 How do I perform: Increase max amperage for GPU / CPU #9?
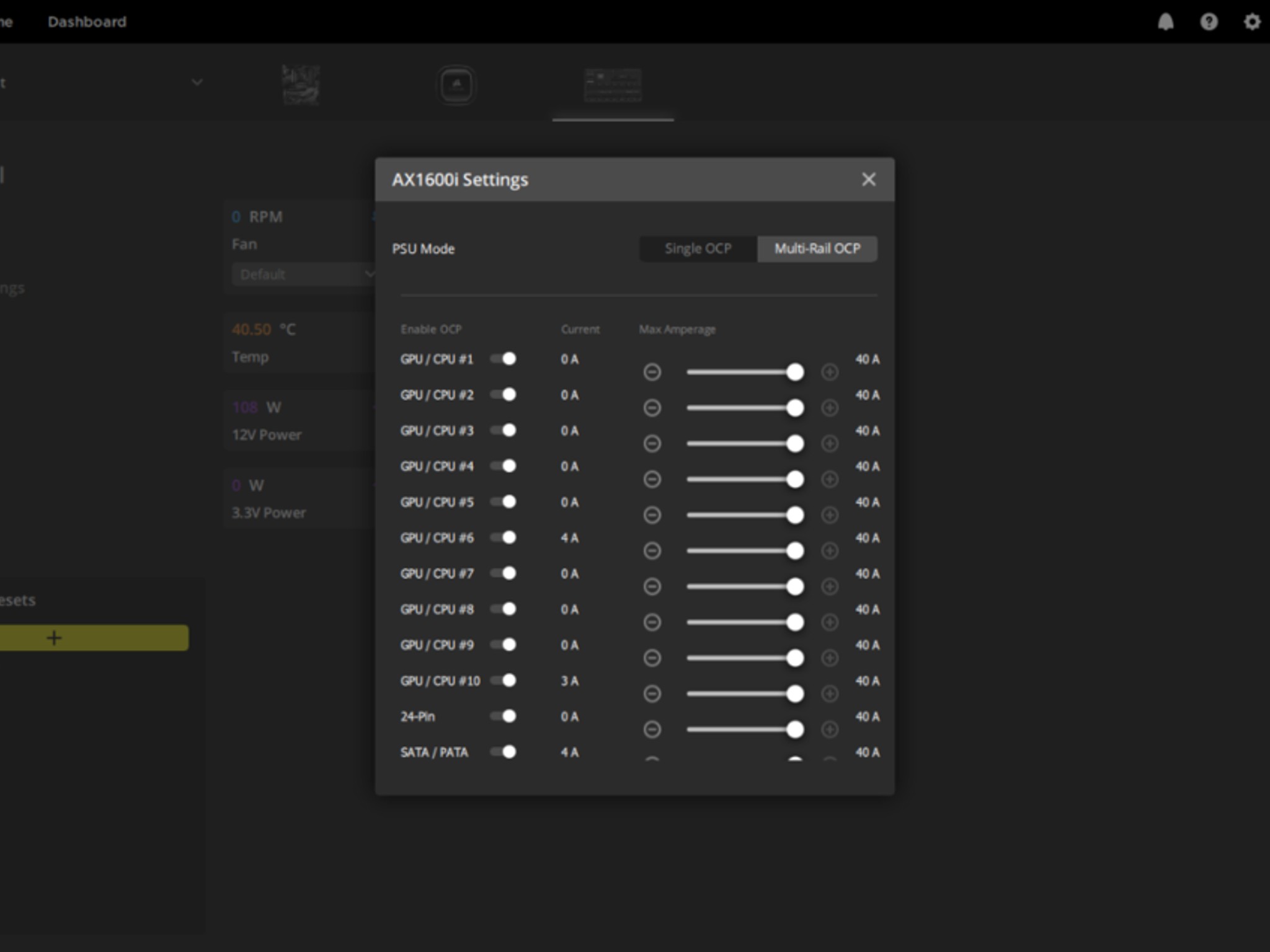pos(830,658)
